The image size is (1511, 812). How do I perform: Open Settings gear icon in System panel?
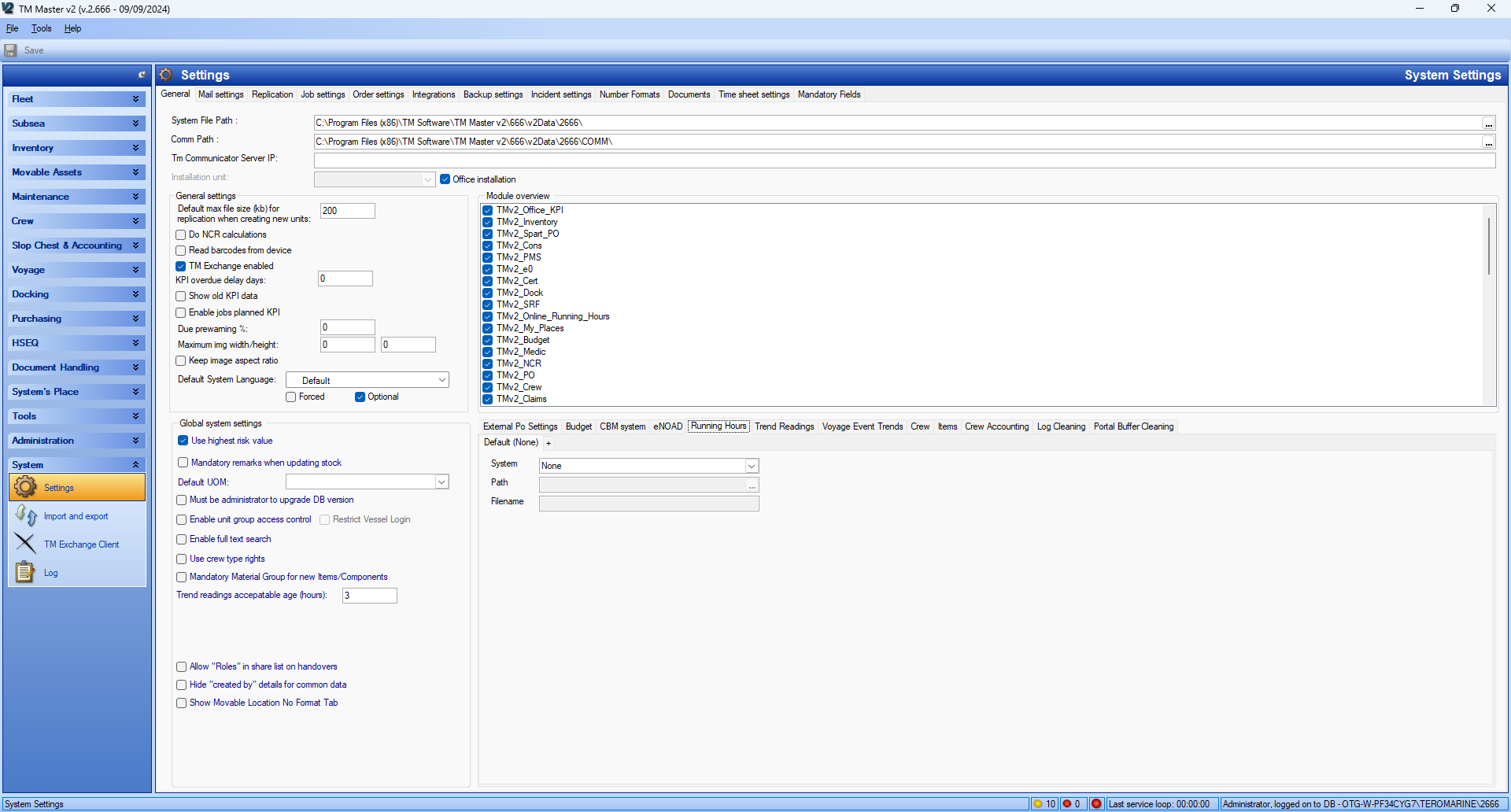[x=25, y=487]
